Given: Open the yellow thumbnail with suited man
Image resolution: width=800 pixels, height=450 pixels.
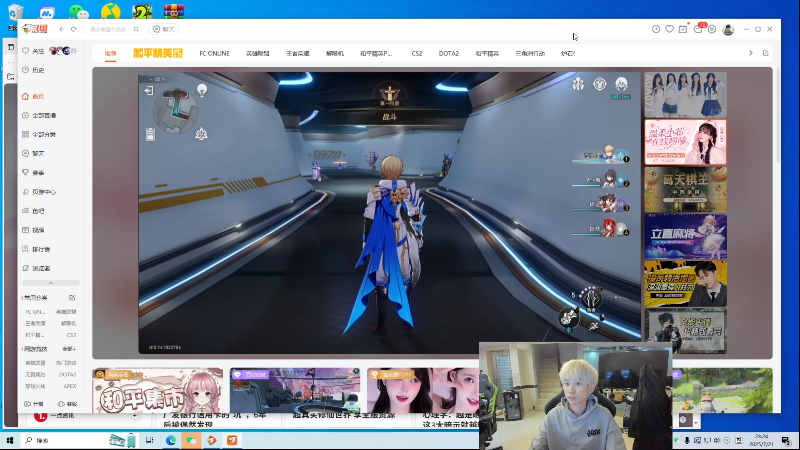Looking at the screenshot, I should point(685,284).
